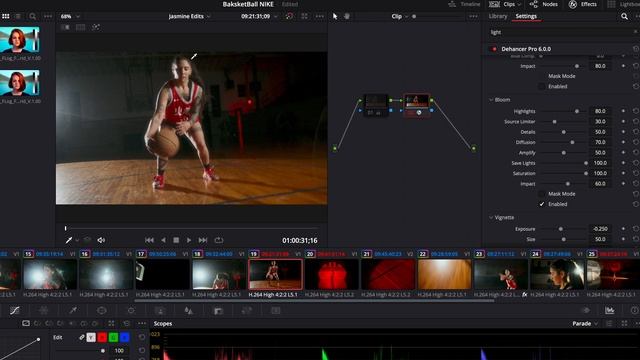
Task: Open the Color Warper palette
Action: (x=43, y=311)
